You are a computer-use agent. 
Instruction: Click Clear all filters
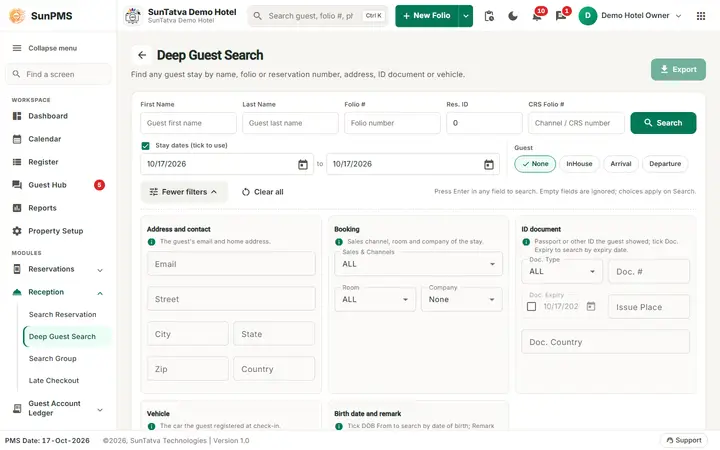[x=263, y=192]
